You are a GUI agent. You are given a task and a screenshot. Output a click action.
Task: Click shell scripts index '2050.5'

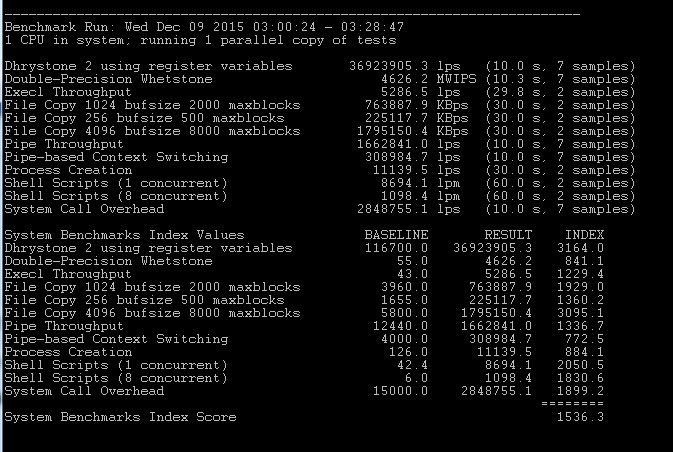(x=581, y=365)
